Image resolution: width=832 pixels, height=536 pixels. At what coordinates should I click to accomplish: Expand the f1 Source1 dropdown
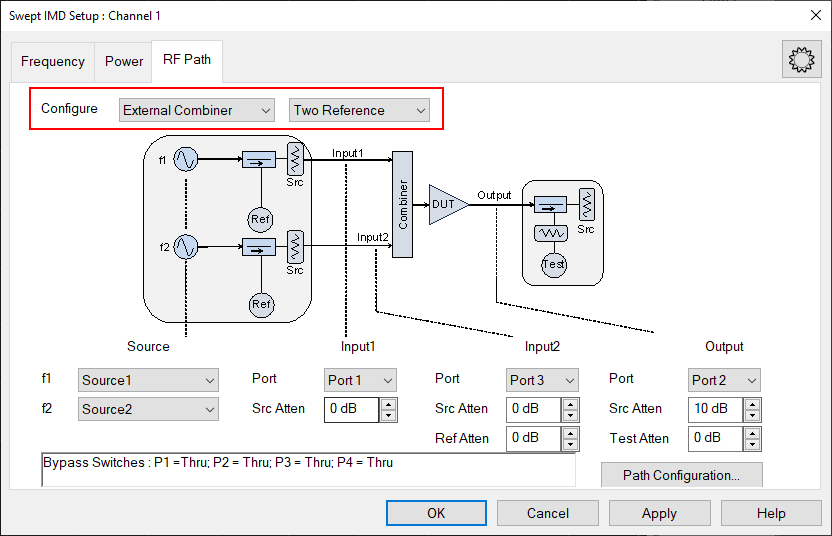tap(148, 380)
